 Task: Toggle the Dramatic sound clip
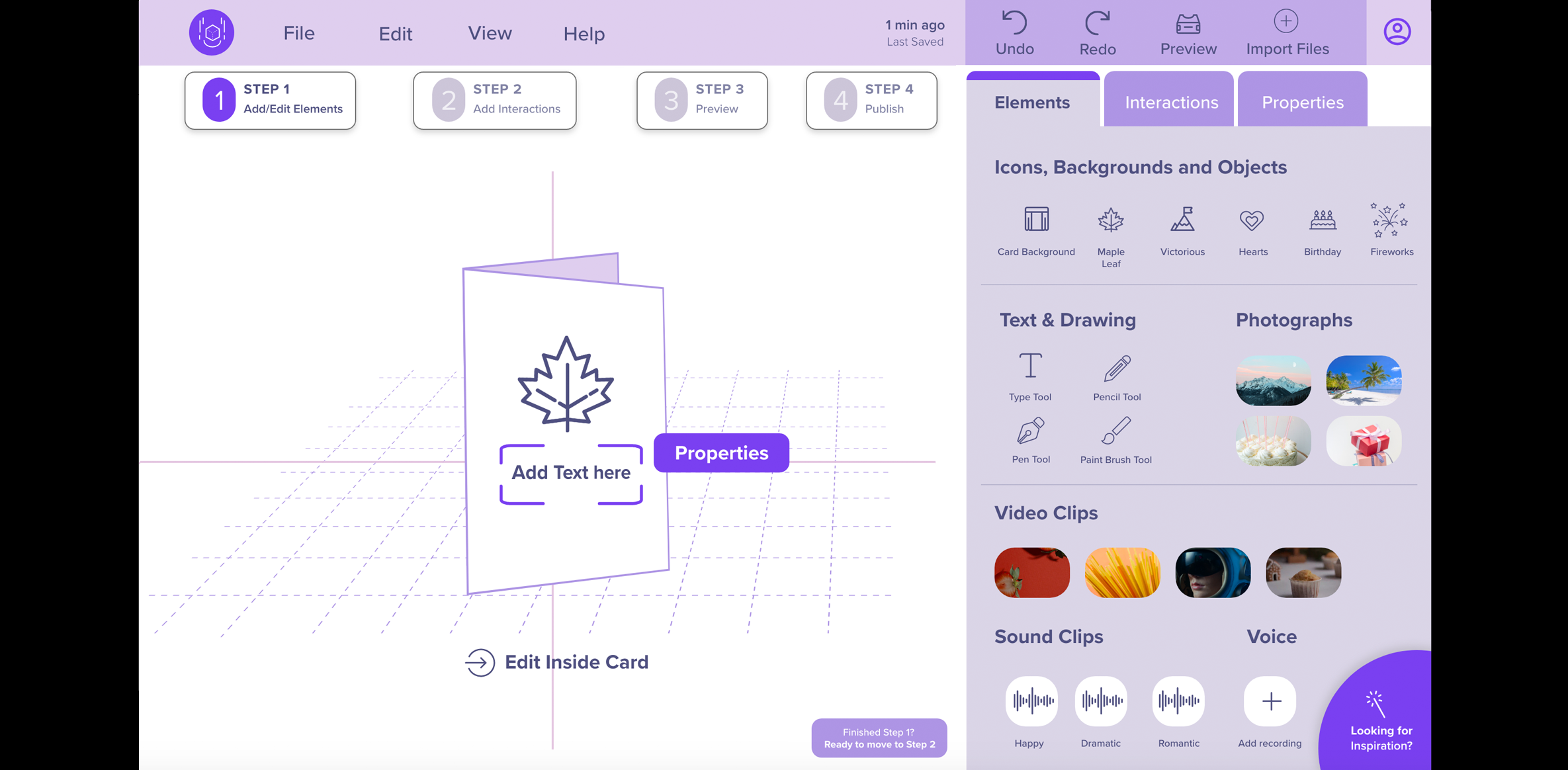point(1100,701)
